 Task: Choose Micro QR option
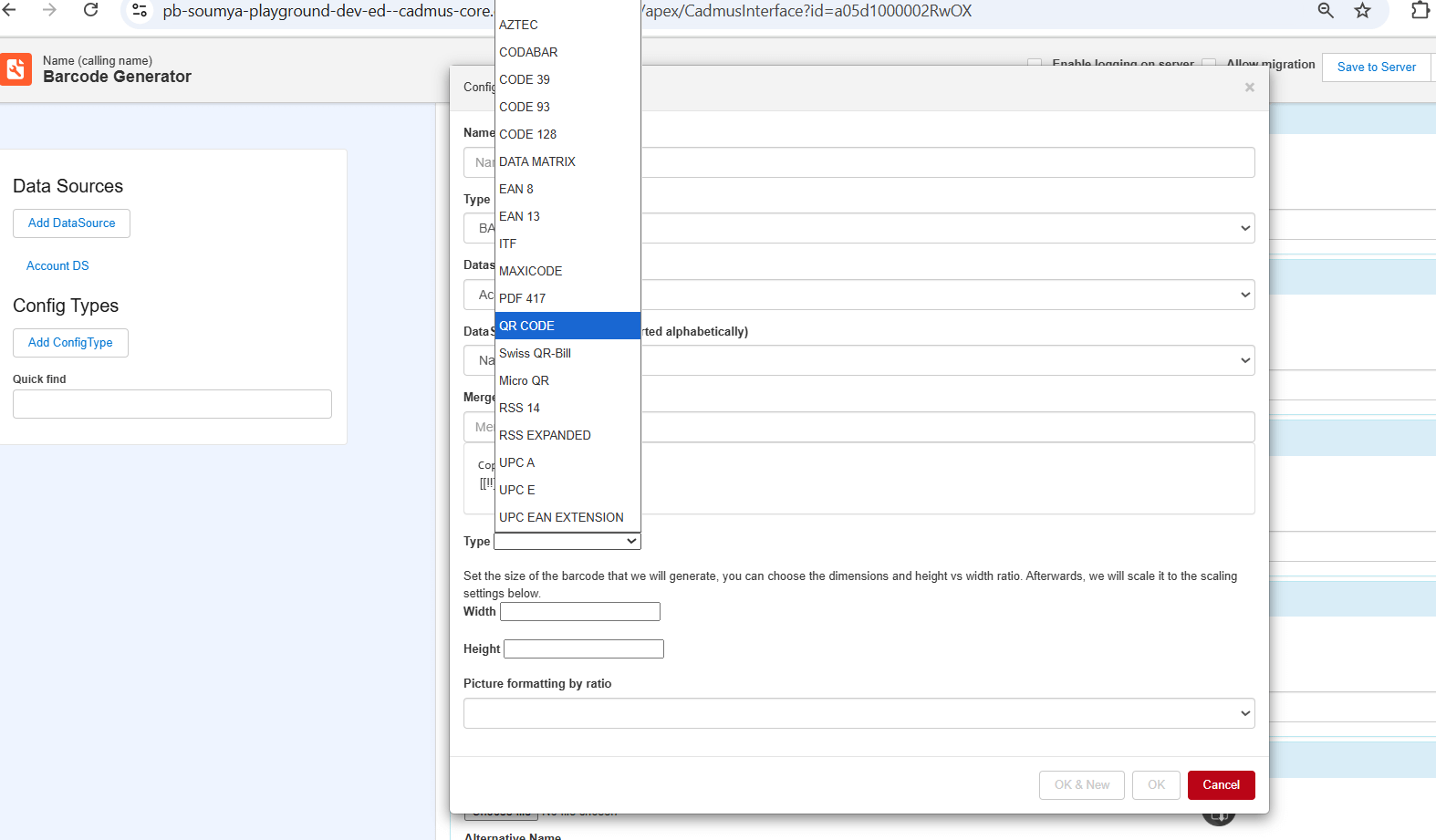pyautogui.click(x=567, y=380)
